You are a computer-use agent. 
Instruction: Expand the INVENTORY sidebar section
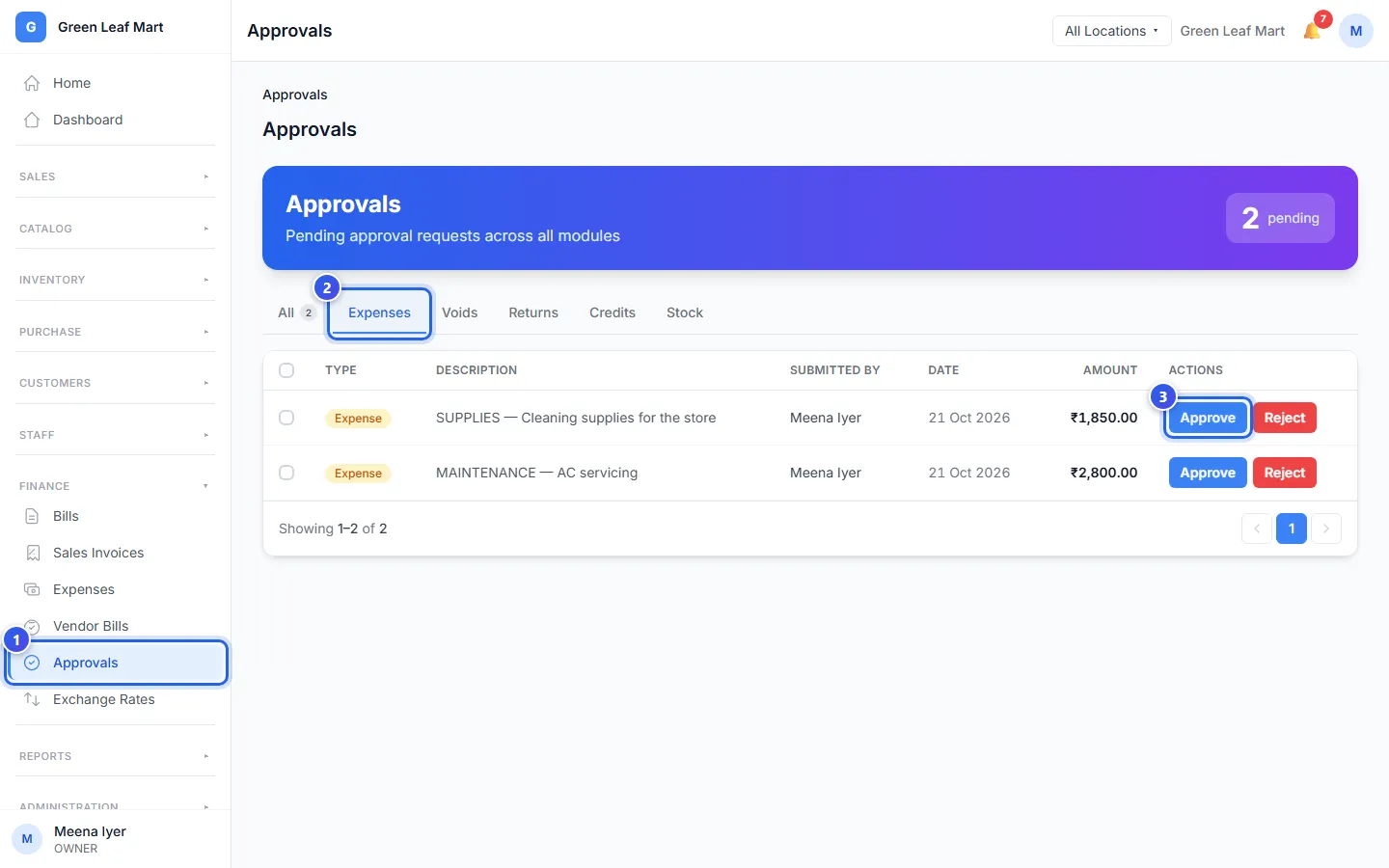click(x=116, y=280)
